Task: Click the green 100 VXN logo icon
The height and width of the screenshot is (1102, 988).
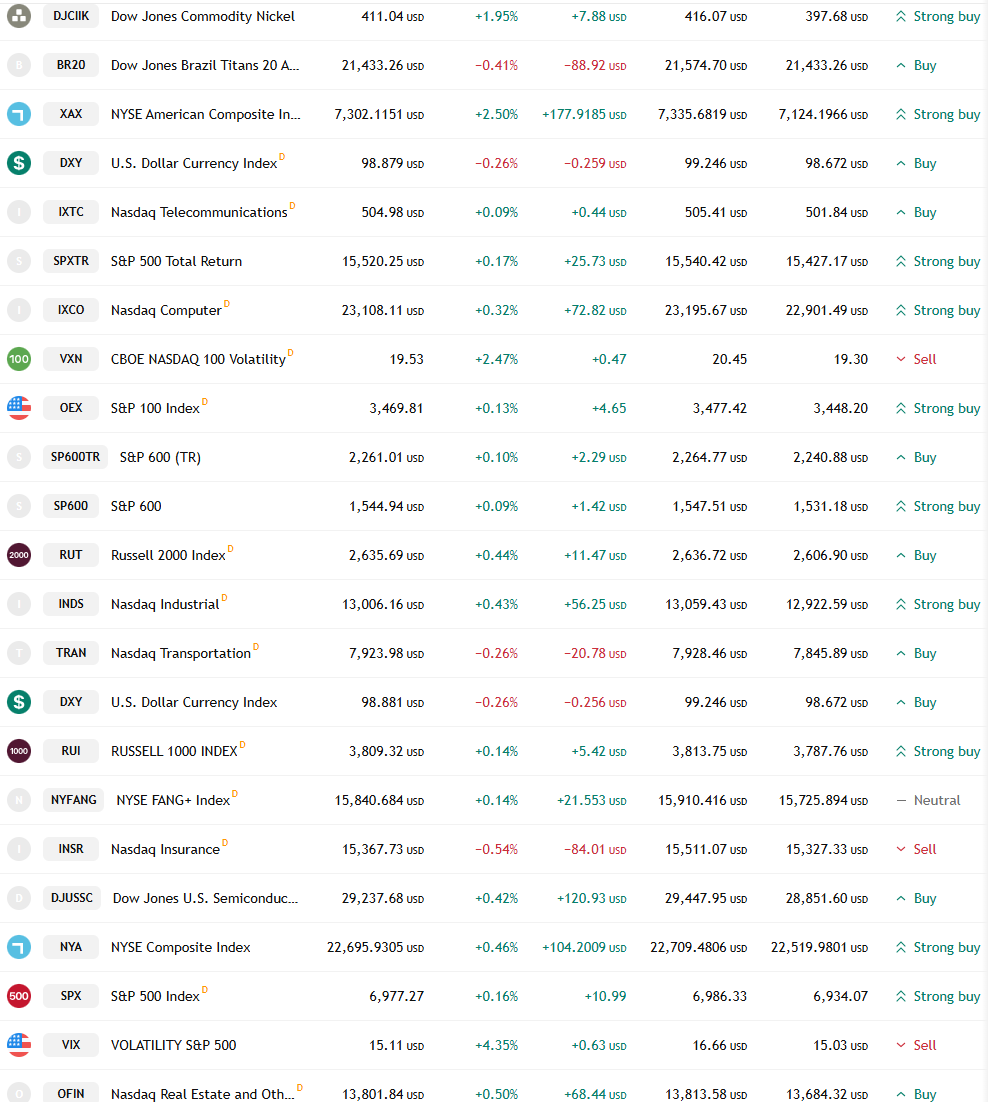Action: pos(19,359)
